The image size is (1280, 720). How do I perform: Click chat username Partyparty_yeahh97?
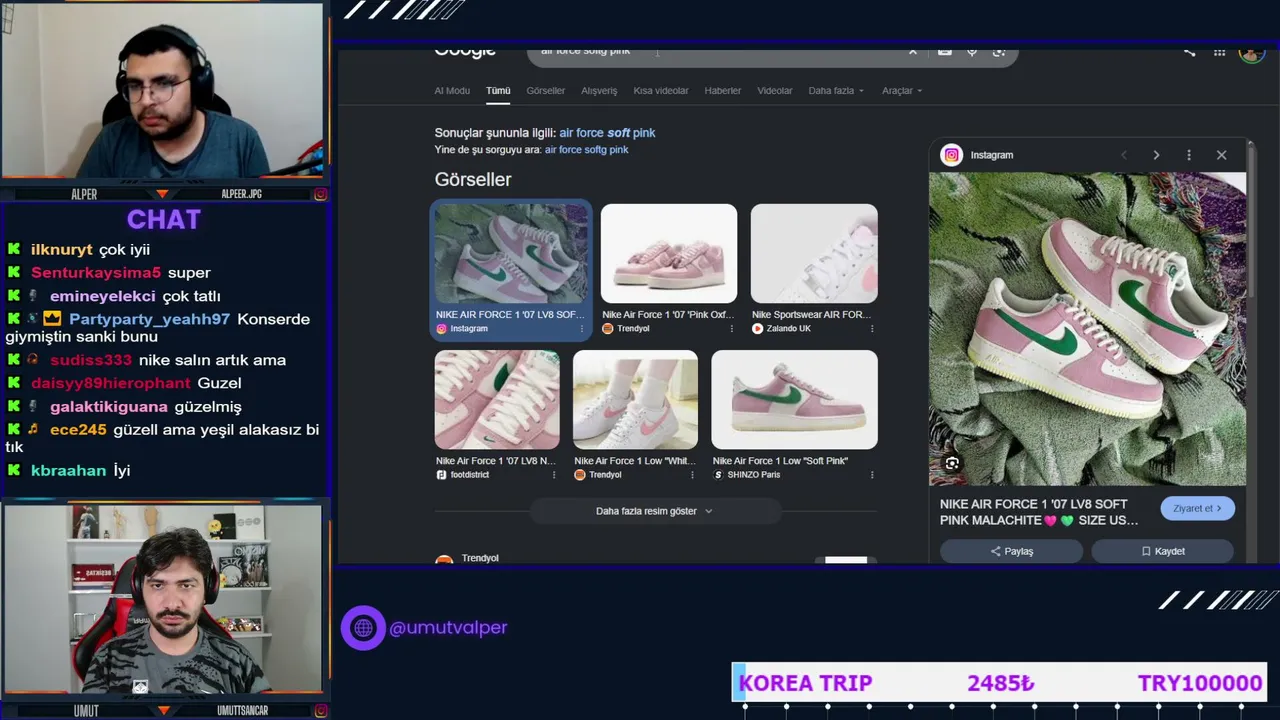(x=150, y=319)
